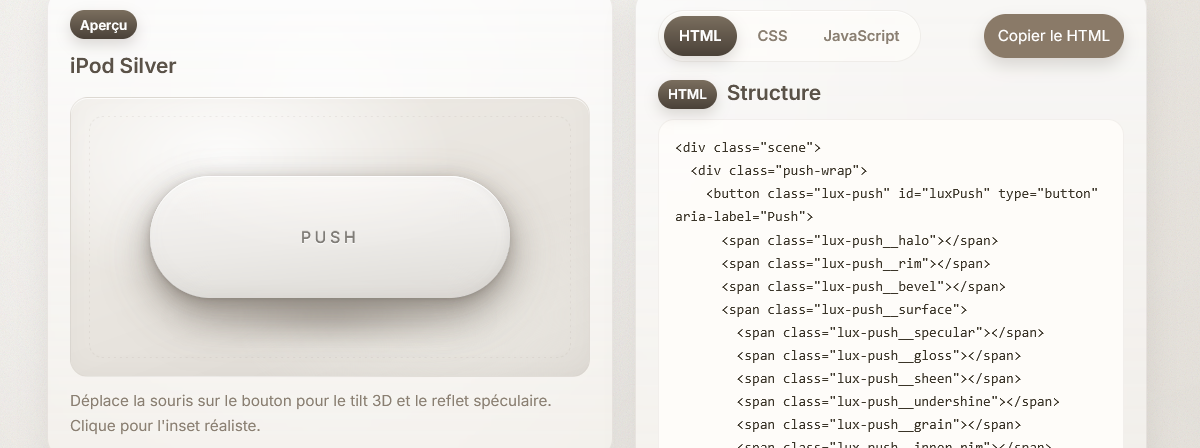This screenshot has width=1200, height=448.
Task: Click the button id="luxPush" code line
Action: [x=902, y=193]
